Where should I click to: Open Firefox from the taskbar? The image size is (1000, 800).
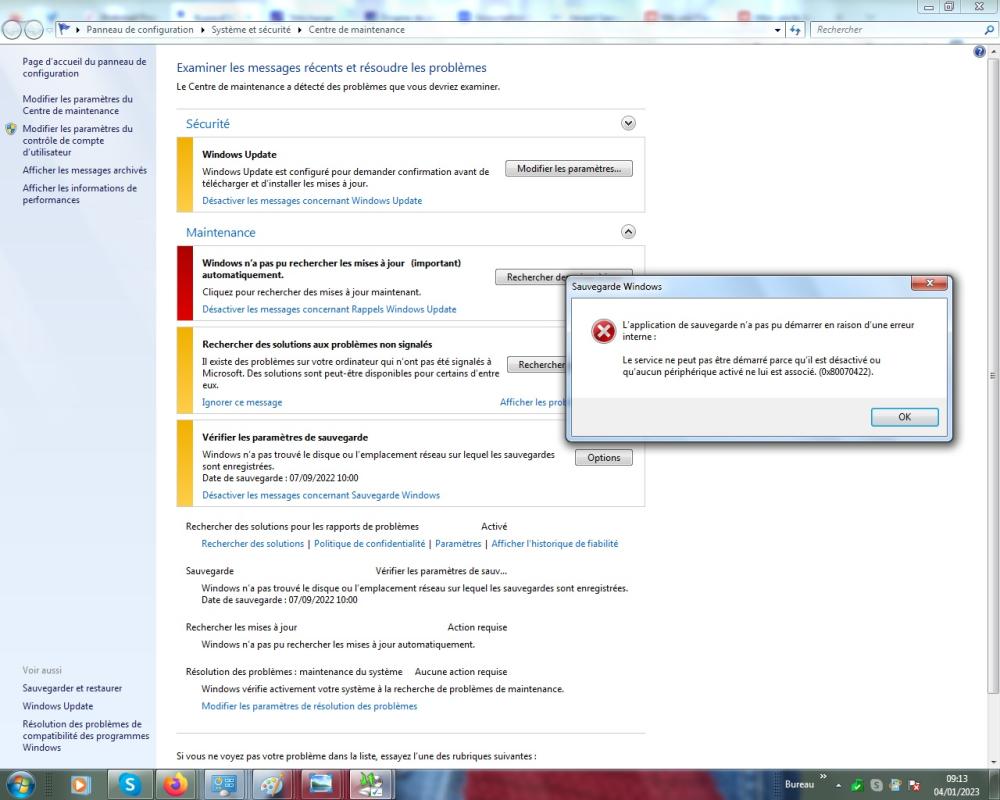click(176, 784)
